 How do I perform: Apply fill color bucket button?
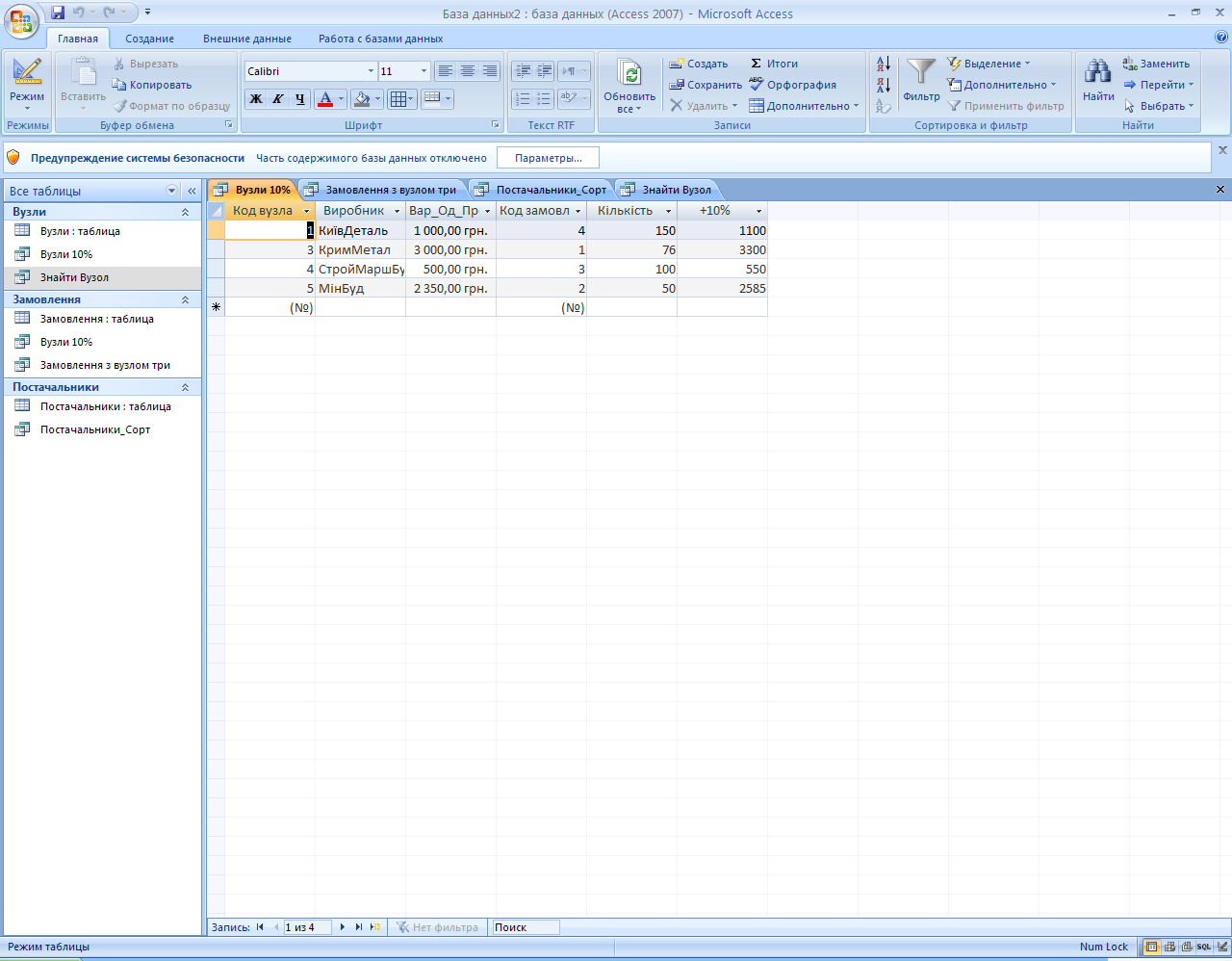[362, 98]
